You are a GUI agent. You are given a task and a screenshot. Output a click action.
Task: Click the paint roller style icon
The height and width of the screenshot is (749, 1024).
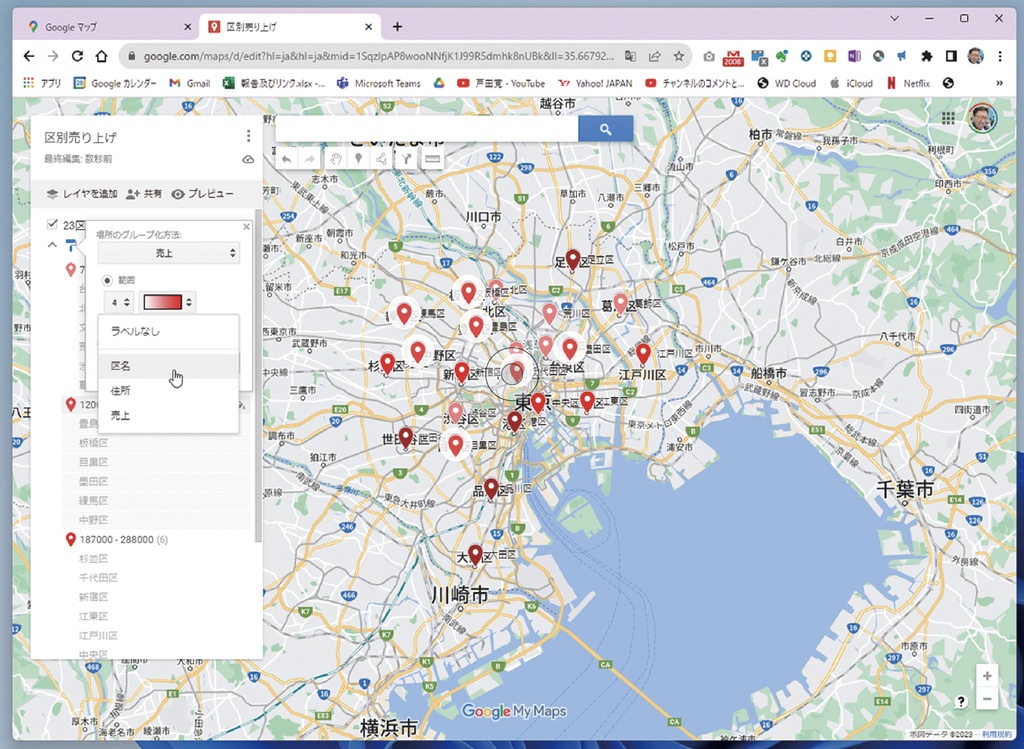pos(71,244)
